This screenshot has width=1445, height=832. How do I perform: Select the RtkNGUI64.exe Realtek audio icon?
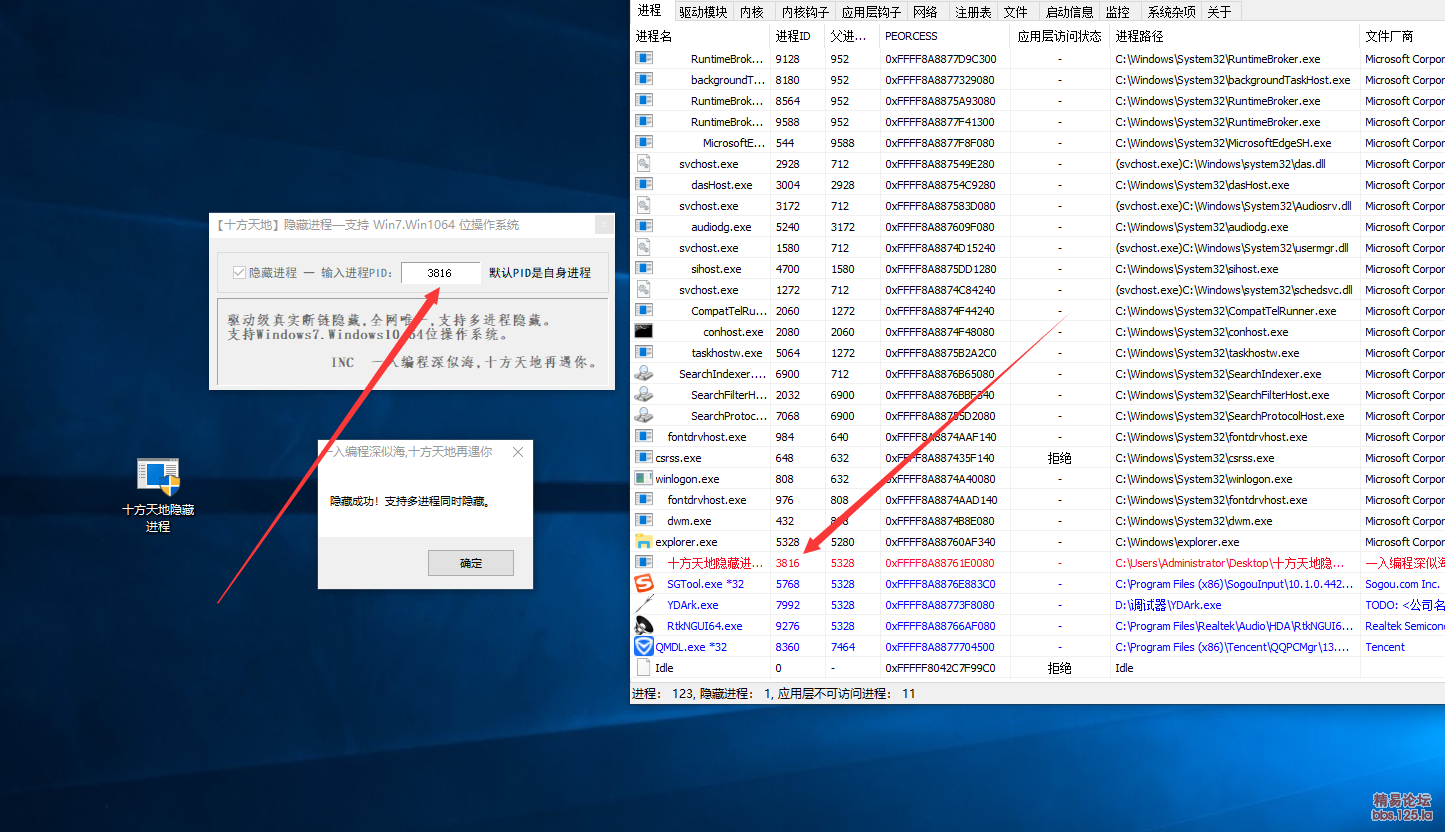[644, 626]
